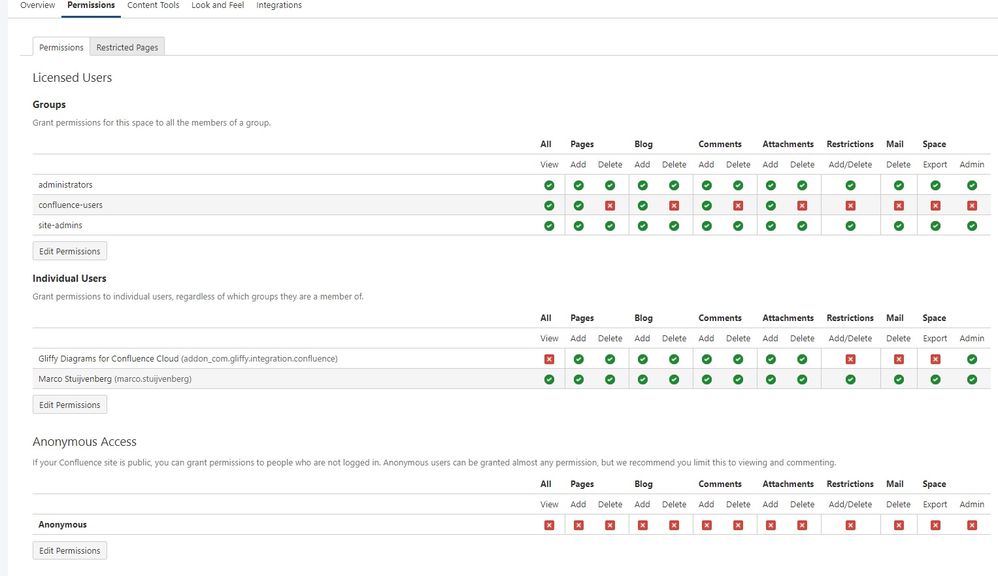Click Edit Permissions under Groups

click(70, 251)
